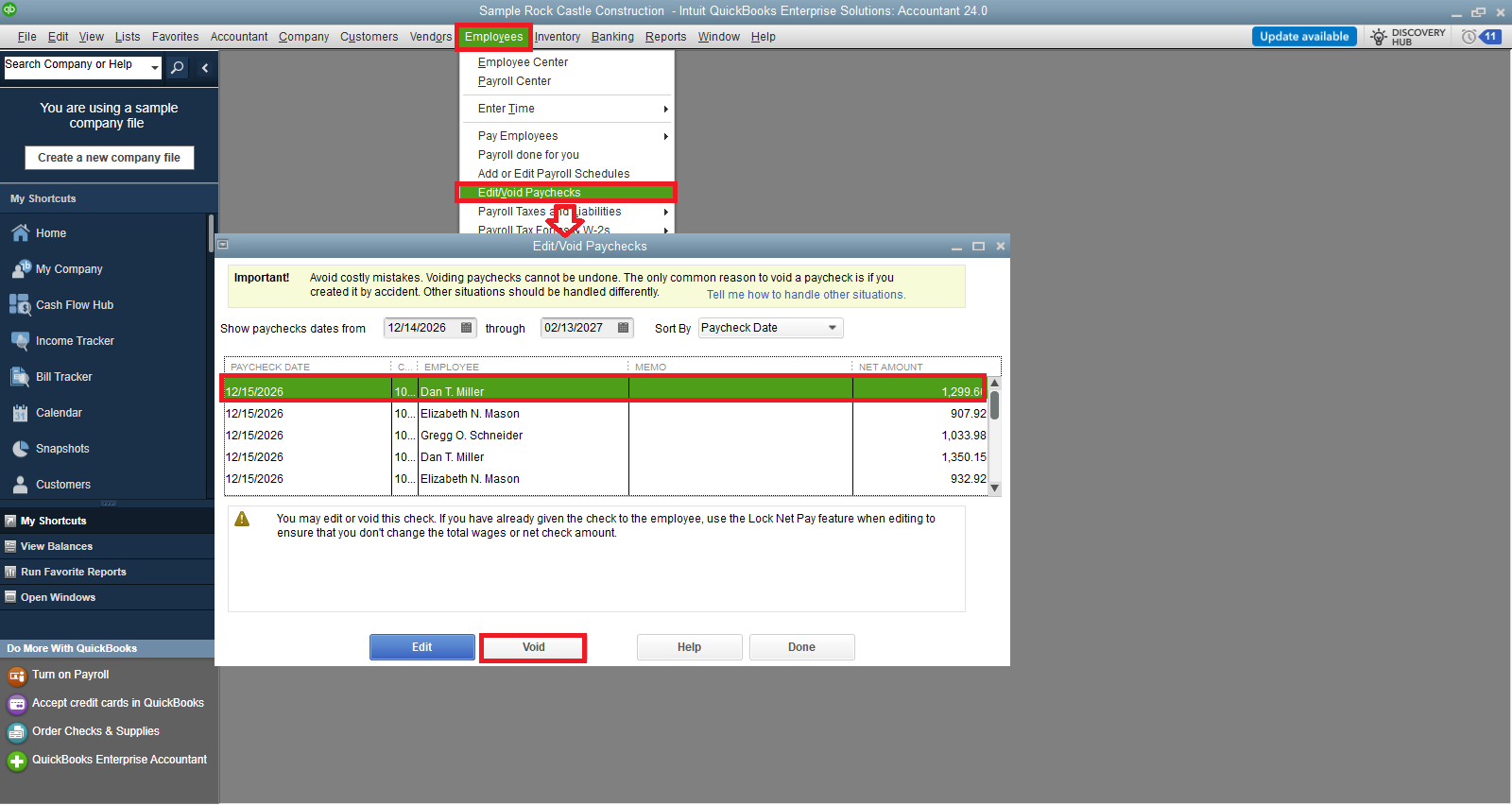Viewport: 1512px width, 805px height.
Task: Click Accept credit cards icon
Action: click(17, 704)
